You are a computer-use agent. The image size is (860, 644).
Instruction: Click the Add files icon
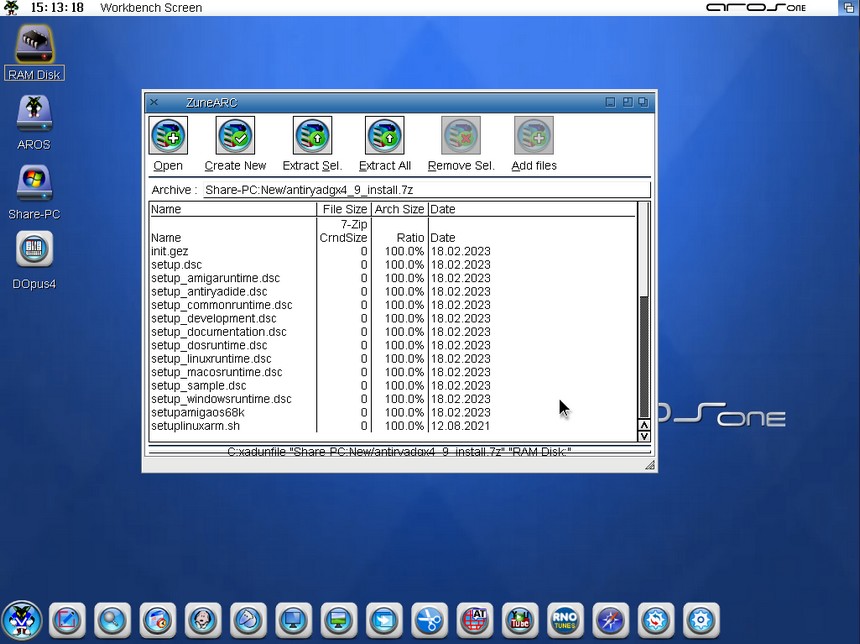click(534, 136)
